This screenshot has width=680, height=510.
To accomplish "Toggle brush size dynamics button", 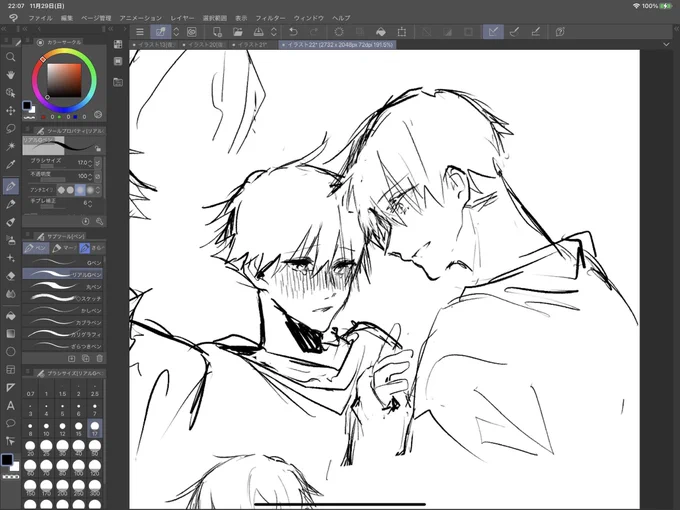I will tap(98, 163).
